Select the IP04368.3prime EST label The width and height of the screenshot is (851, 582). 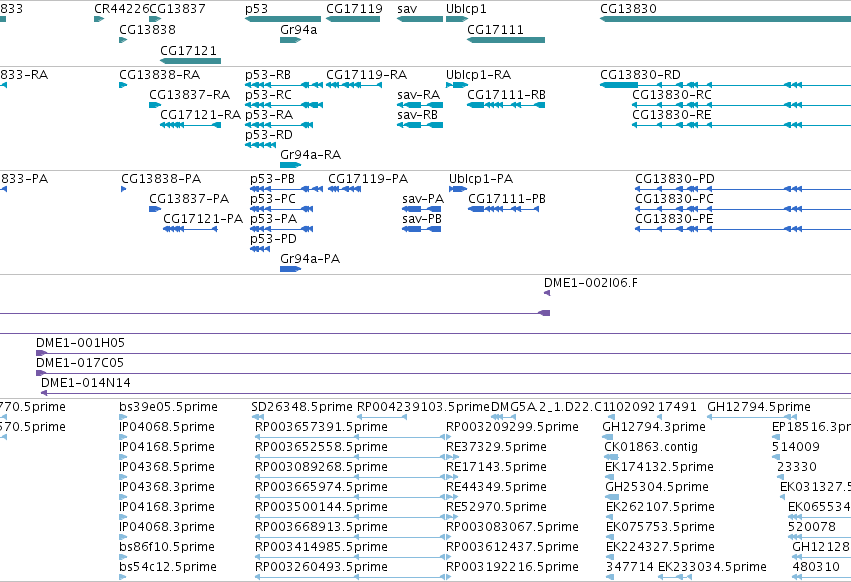tap(167, 487)
